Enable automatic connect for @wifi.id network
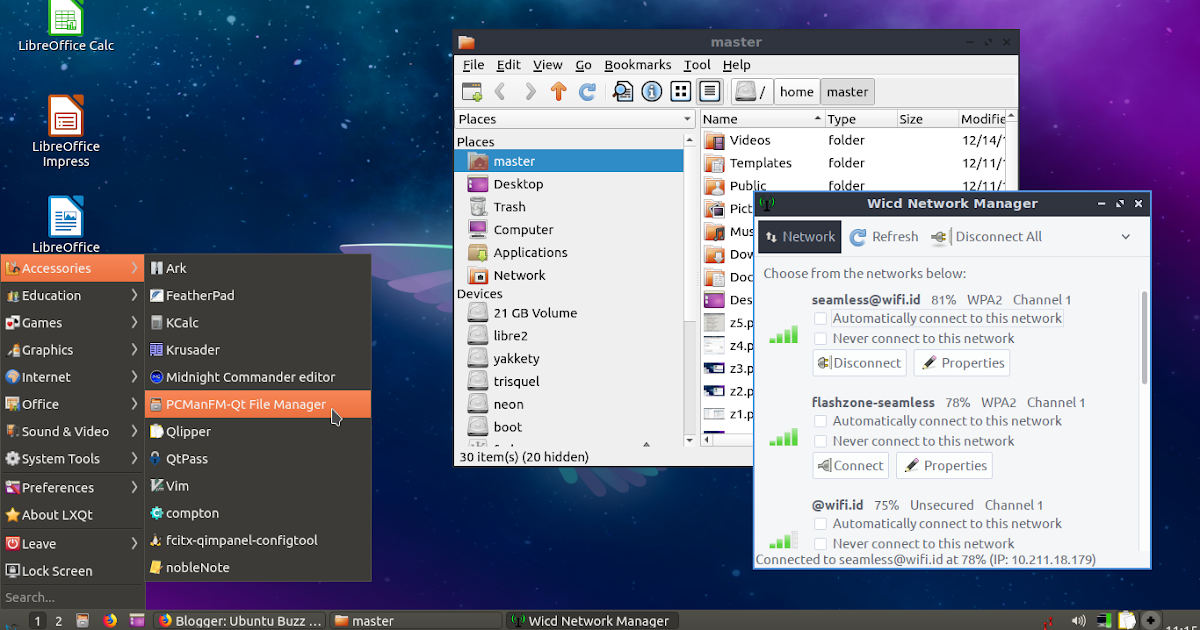 pos(821,523)
